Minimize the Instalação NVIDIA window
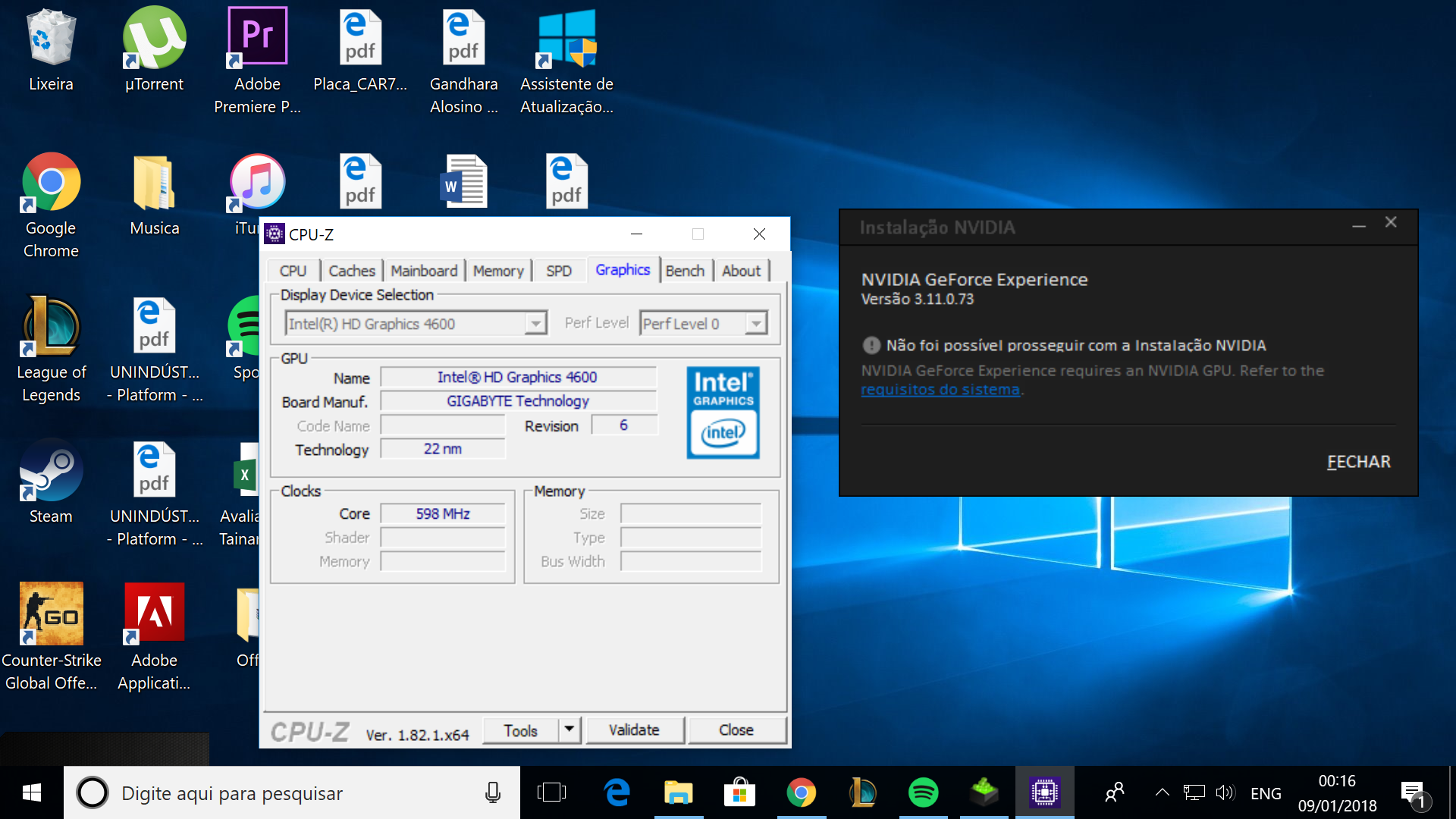 coord(1359,224)
